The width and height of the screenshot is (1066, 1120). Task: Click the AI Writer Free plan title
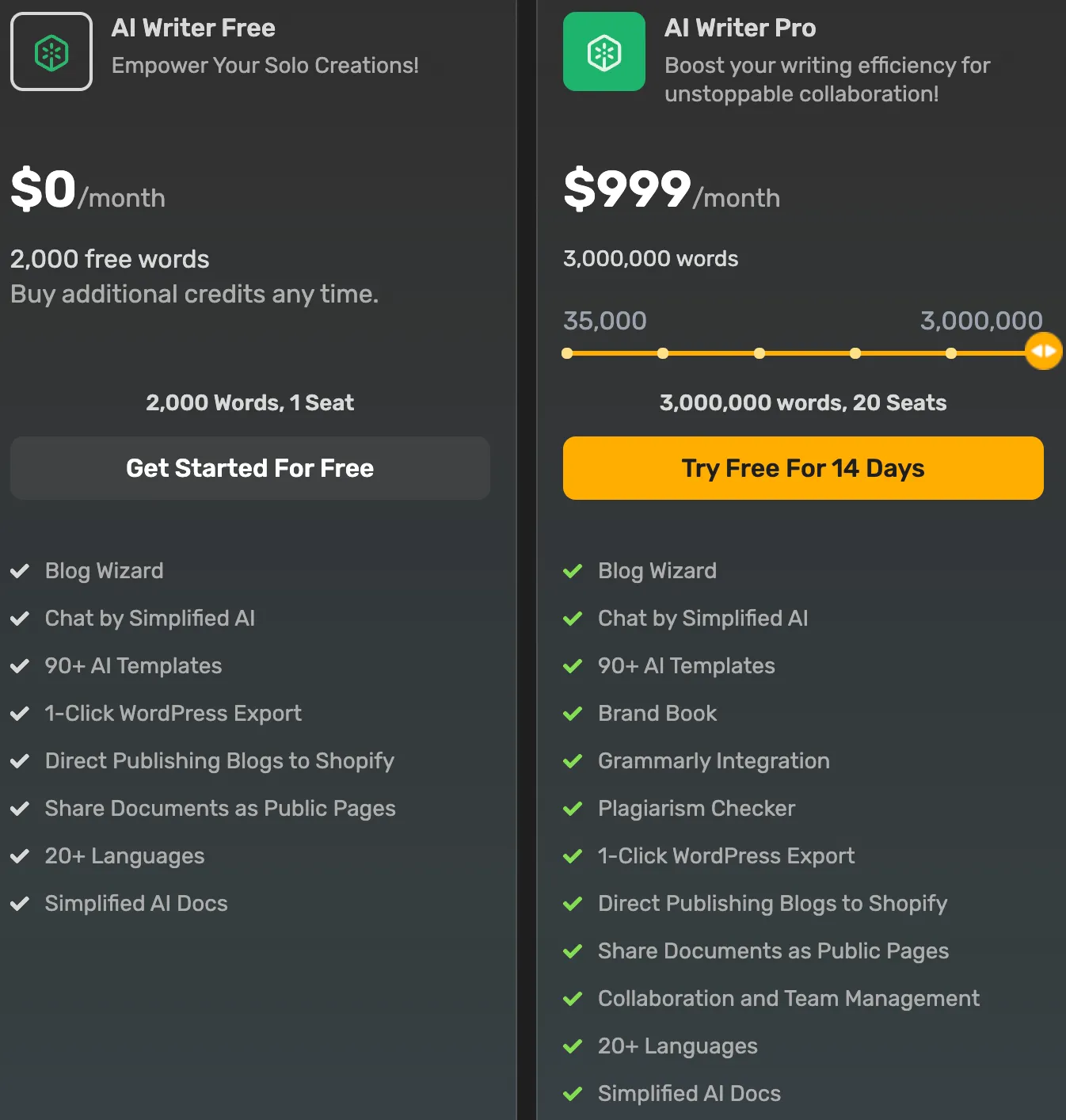[193, 28]
